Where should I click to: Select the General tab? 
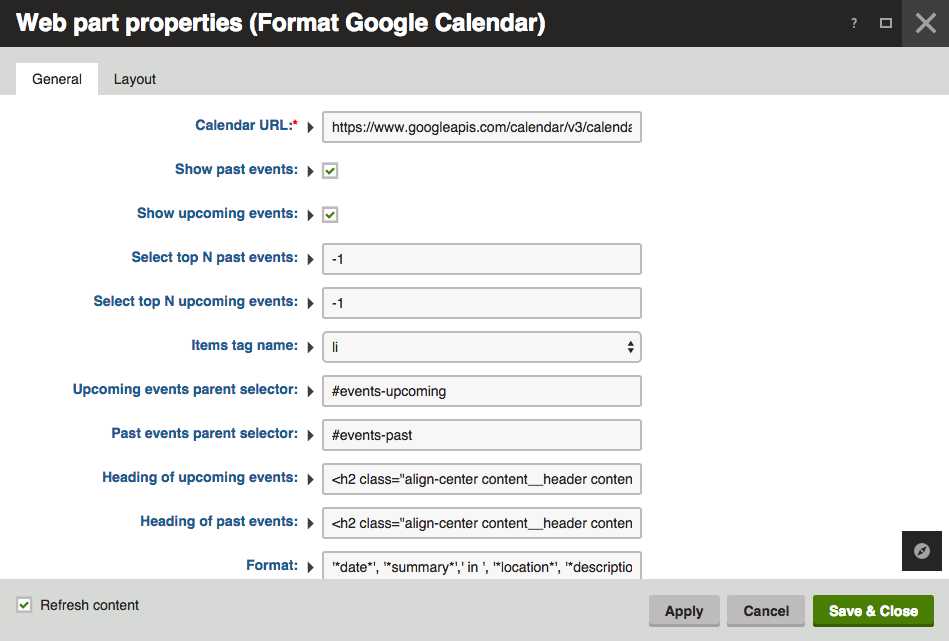57,79
